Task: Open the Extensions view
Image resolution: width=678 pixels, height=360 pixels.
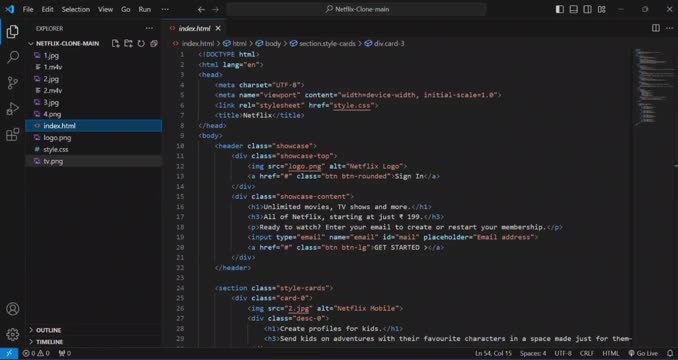Action: point(13,134)
